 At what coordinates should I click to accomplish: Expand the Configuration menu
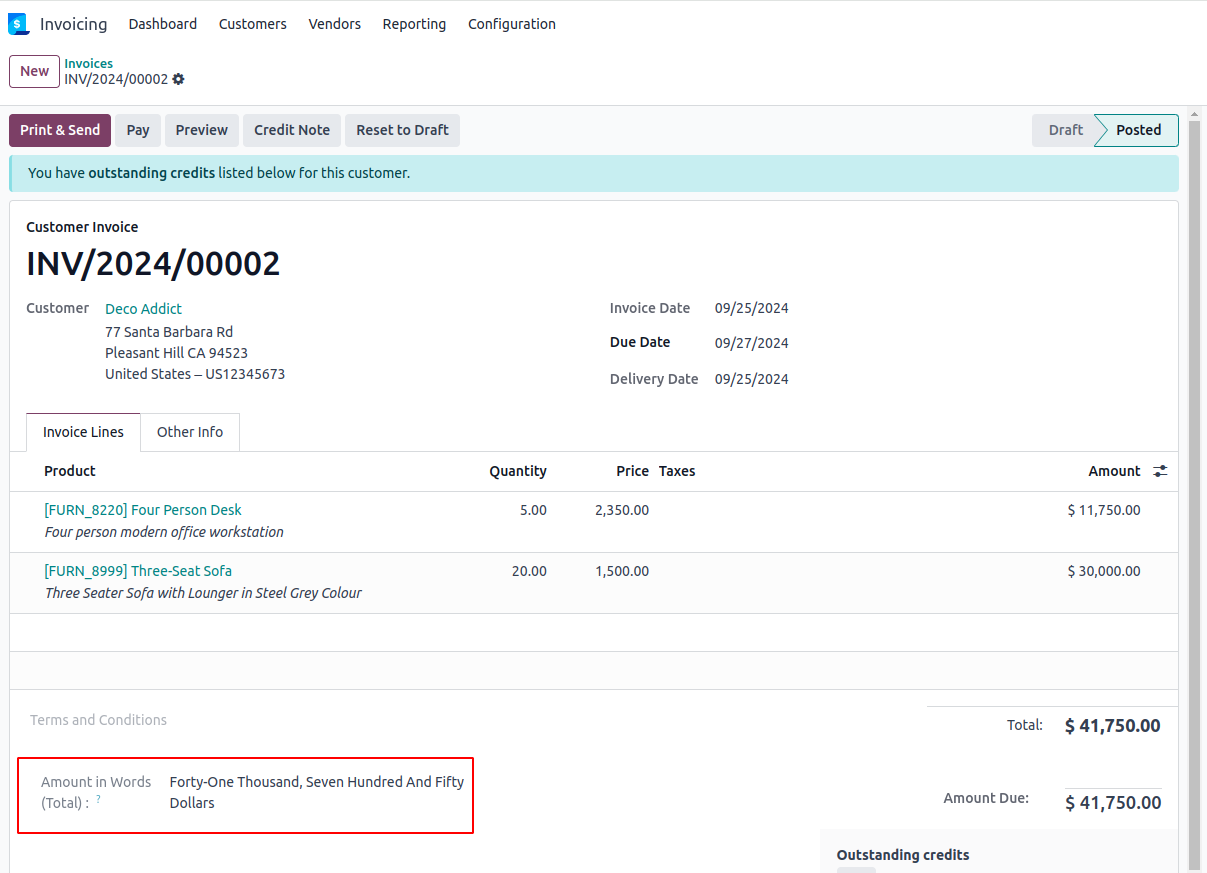[x=511, y=24]
